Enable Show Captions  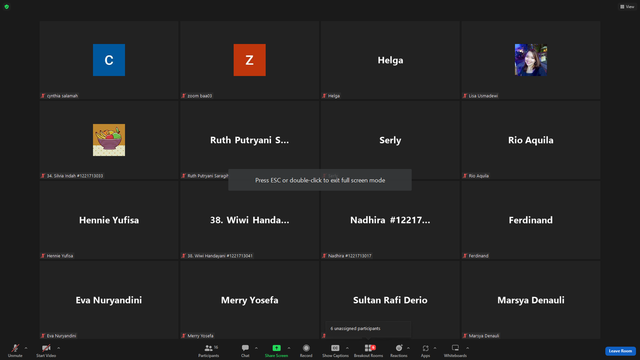[x=335, y=350]
